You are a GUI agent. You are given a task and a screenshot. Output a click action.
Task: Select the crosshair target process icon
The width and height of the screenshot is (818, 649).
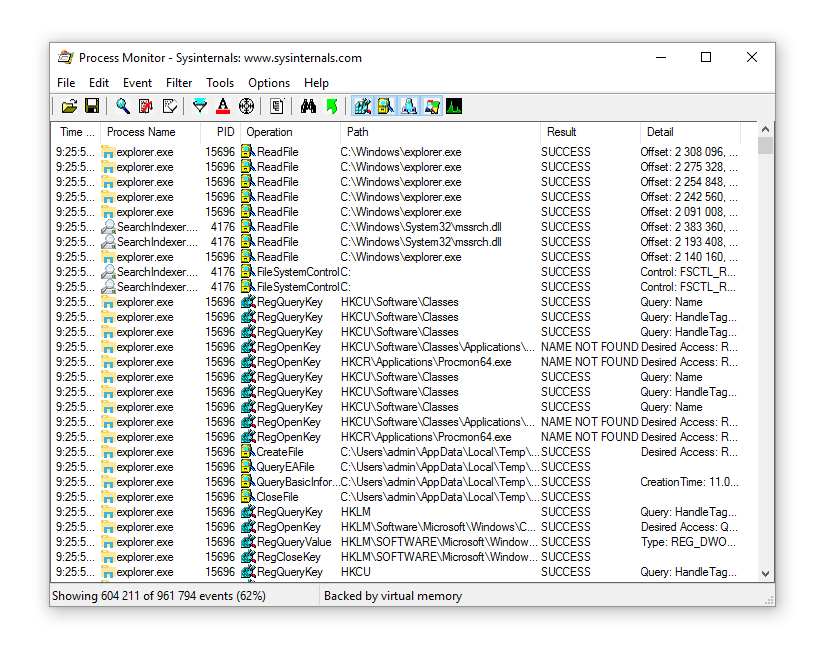click(246, 107)
